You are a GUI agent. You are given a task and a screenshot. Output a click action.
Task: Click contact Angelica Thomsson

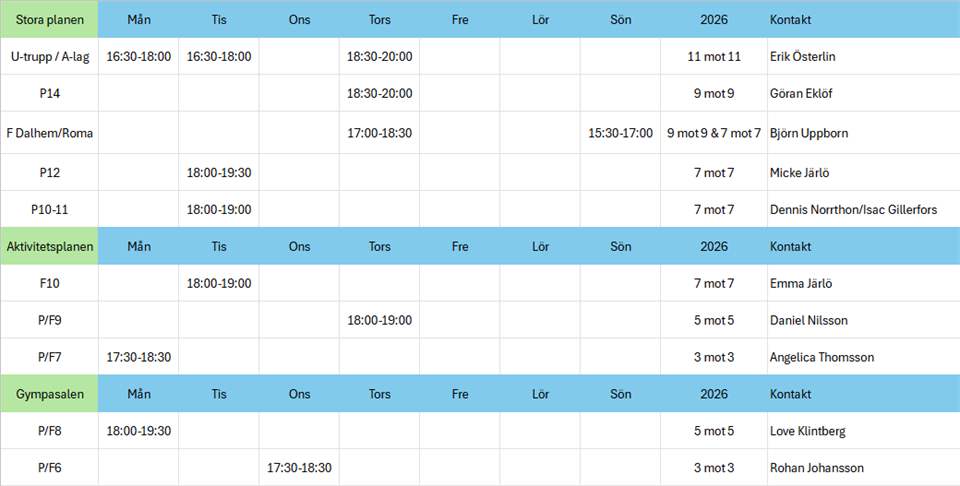point(822,357)
